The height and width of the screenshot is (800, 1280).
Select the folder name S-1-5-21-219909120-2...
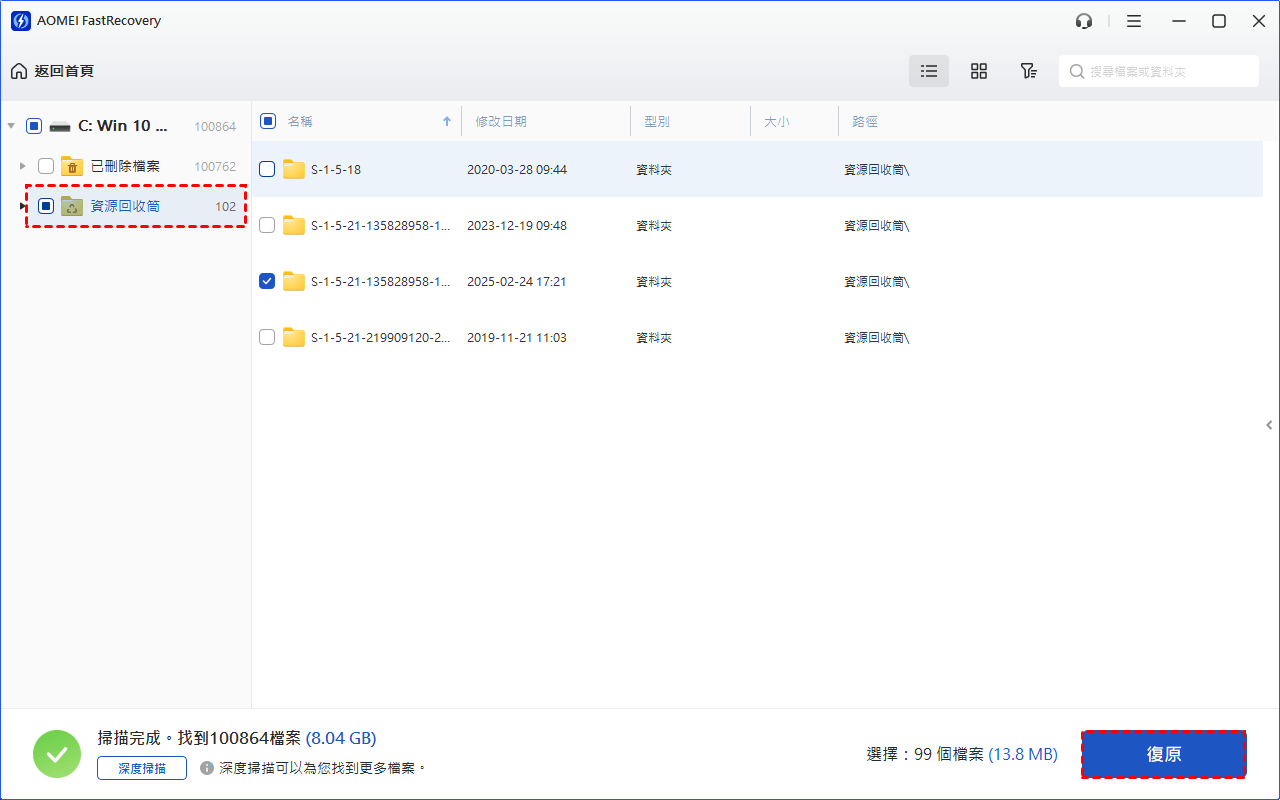click(x=381, y=337)
